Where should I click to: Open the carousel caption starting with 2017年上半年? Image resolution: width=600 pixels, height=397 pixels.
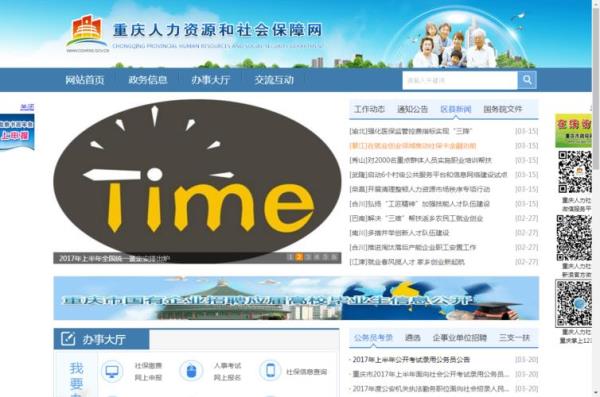[x=114, y=258]
